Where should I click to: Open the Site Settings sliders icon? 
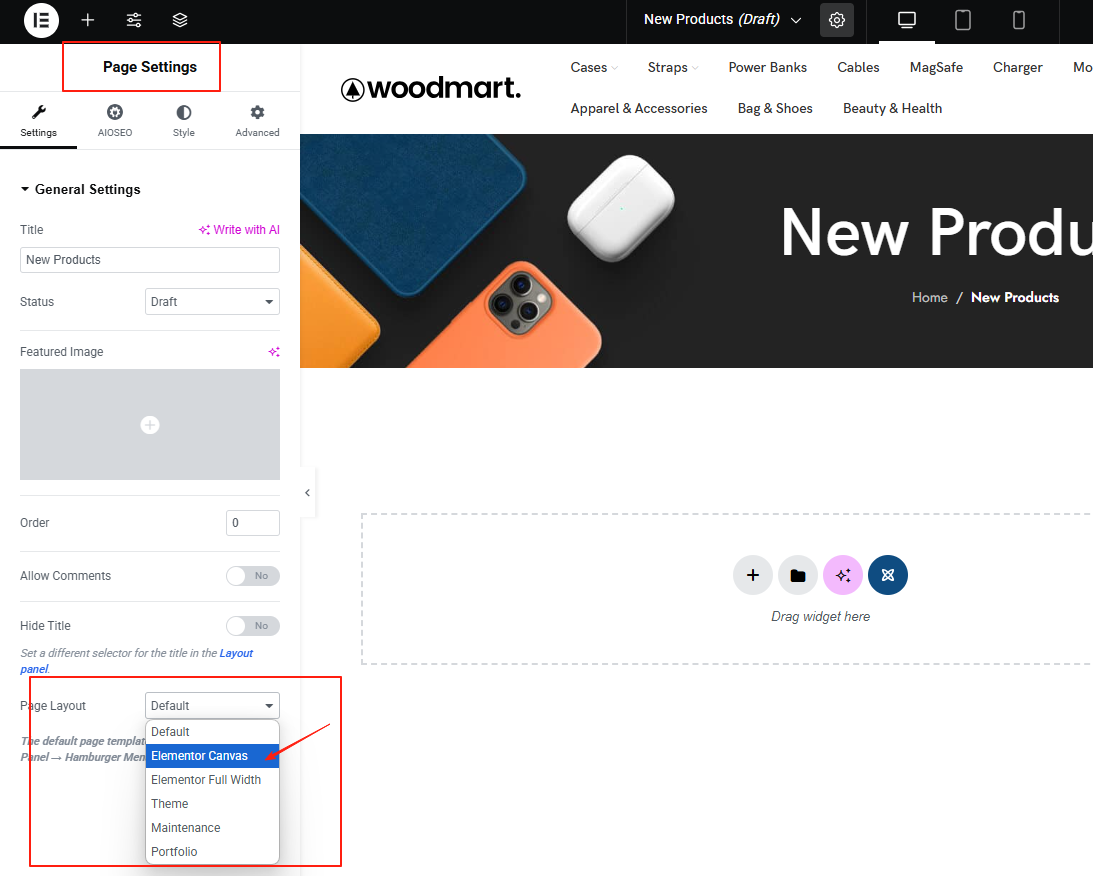pos(134,20)
